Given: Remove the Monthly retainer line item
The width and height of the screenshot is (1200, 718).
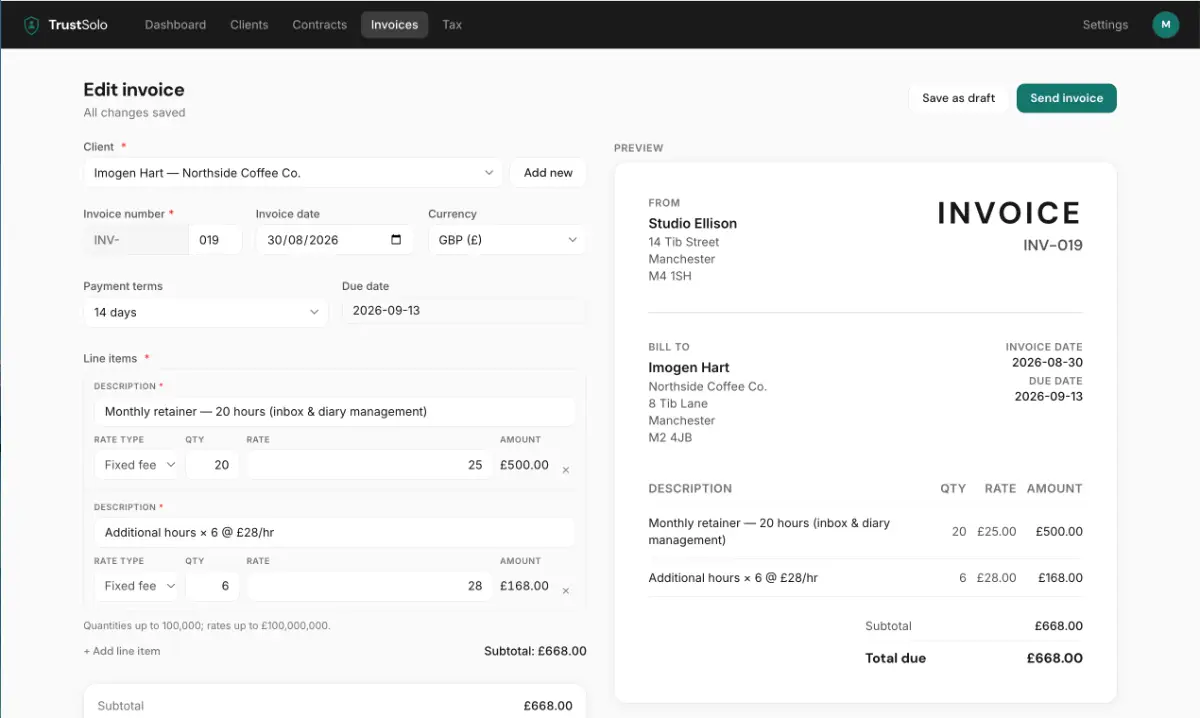Looking at the screenshot, I should click(566, 470).
